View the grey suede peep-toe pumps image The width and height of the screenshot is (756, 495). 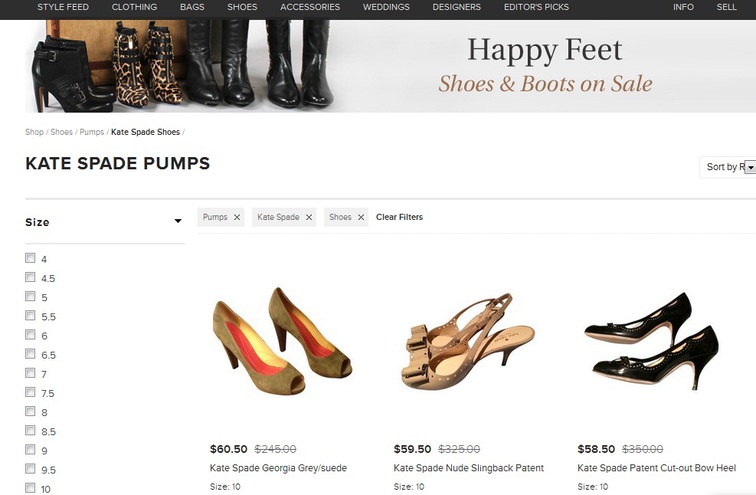[x=283, y=341]
